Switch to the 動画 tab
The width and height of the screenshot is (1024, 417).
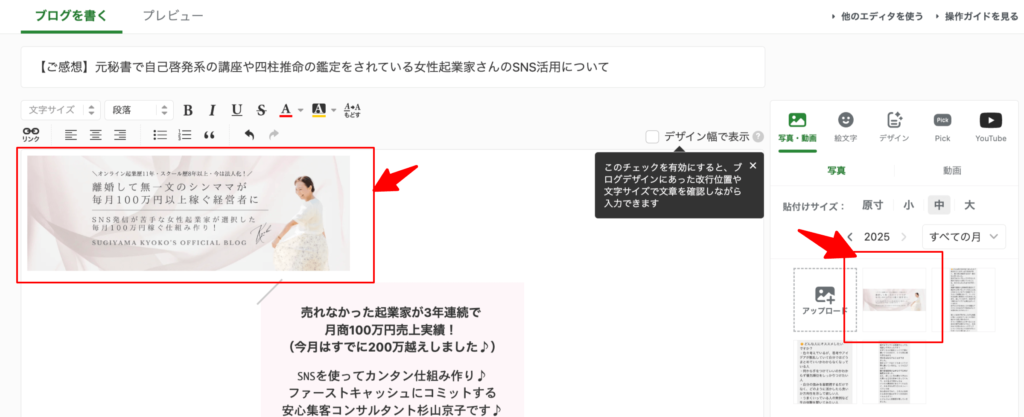click(952, 170)
